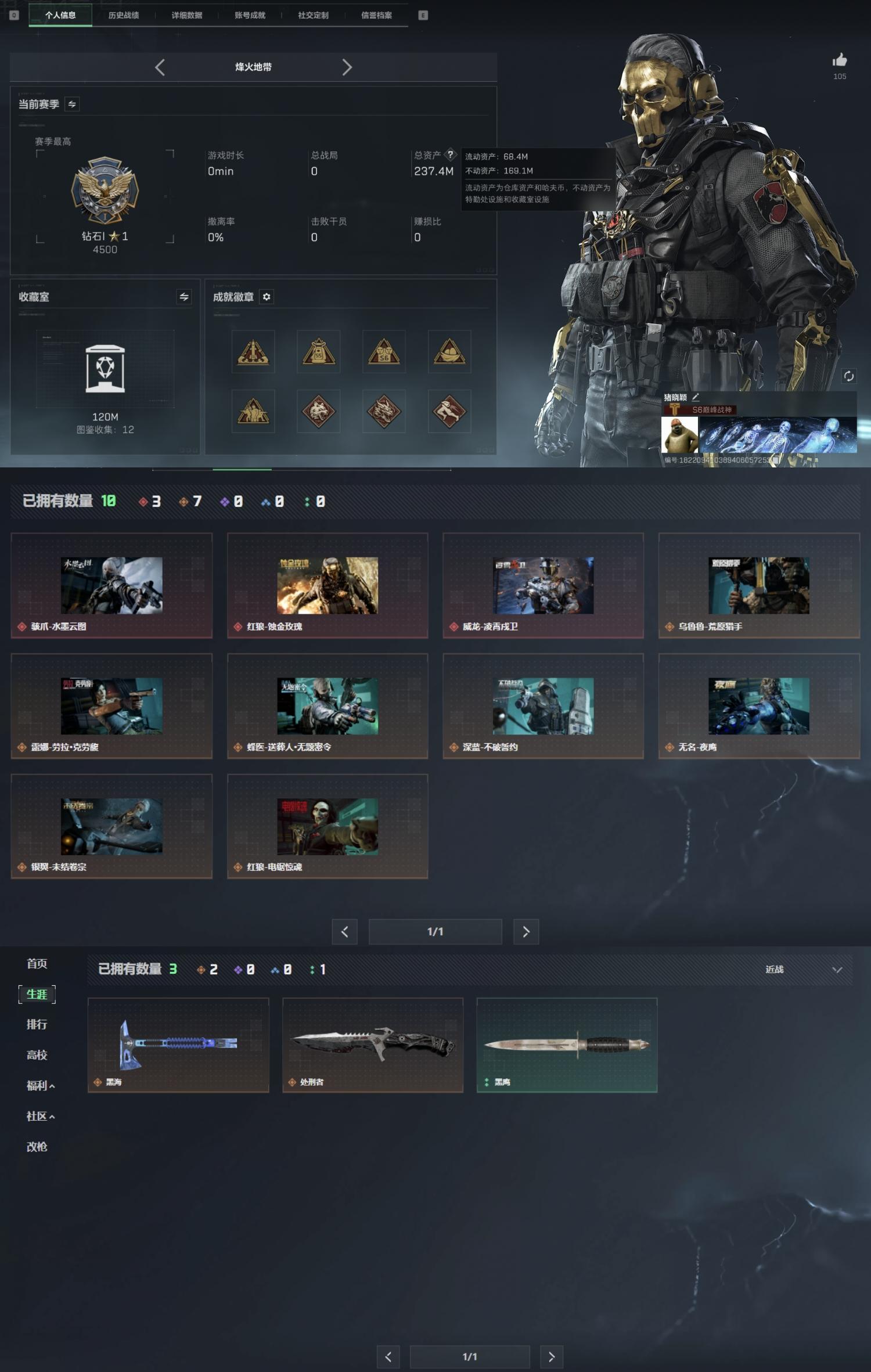Open the S5 backpack triangle badge
Image resolution: width=871 pixels, height=1372 pixels.
(318, 352)
